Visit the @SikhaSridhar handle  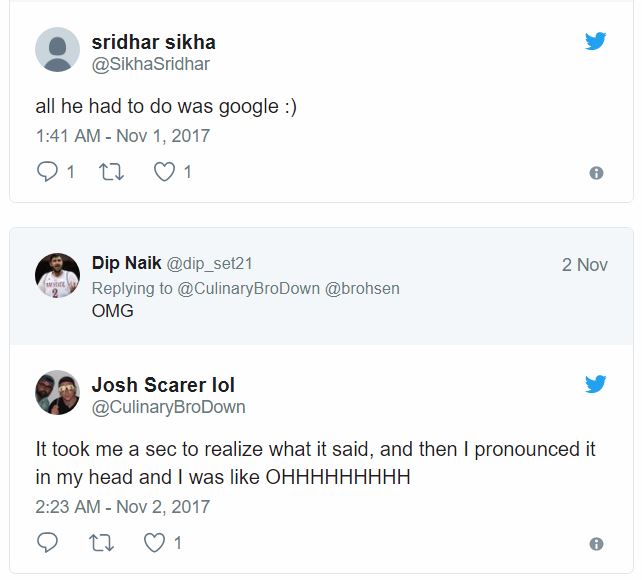[x=150, y=64]
